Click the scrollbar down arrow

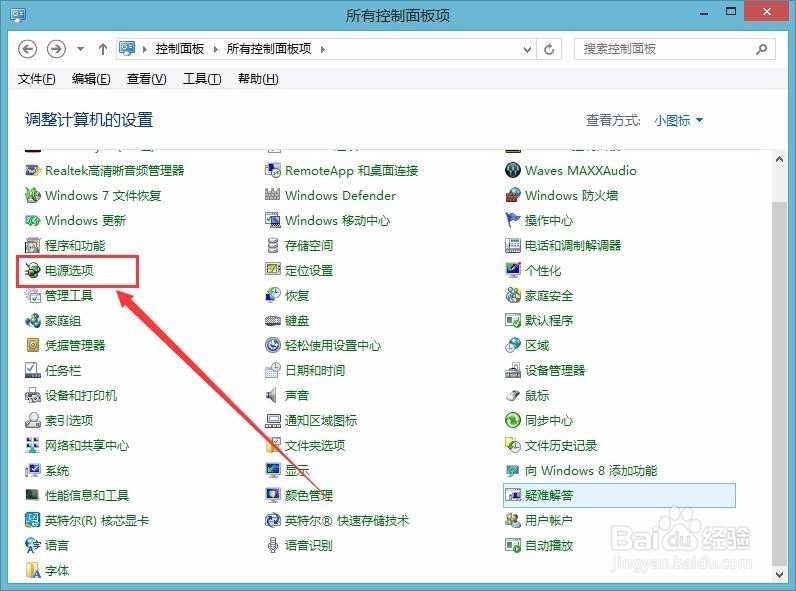click(779, 574)
